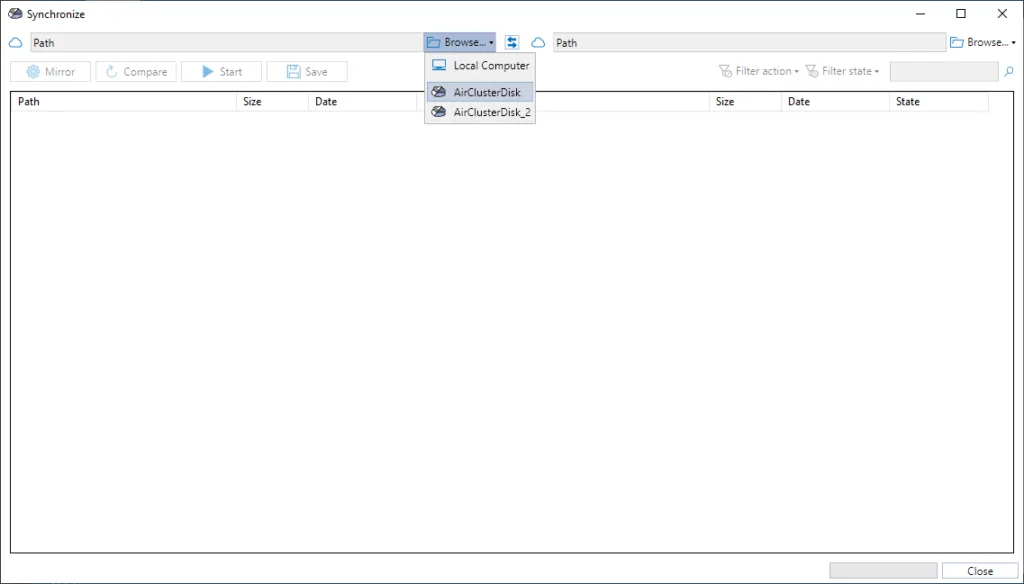Select AirClusterDisk from the browse menu

point(480,92)
